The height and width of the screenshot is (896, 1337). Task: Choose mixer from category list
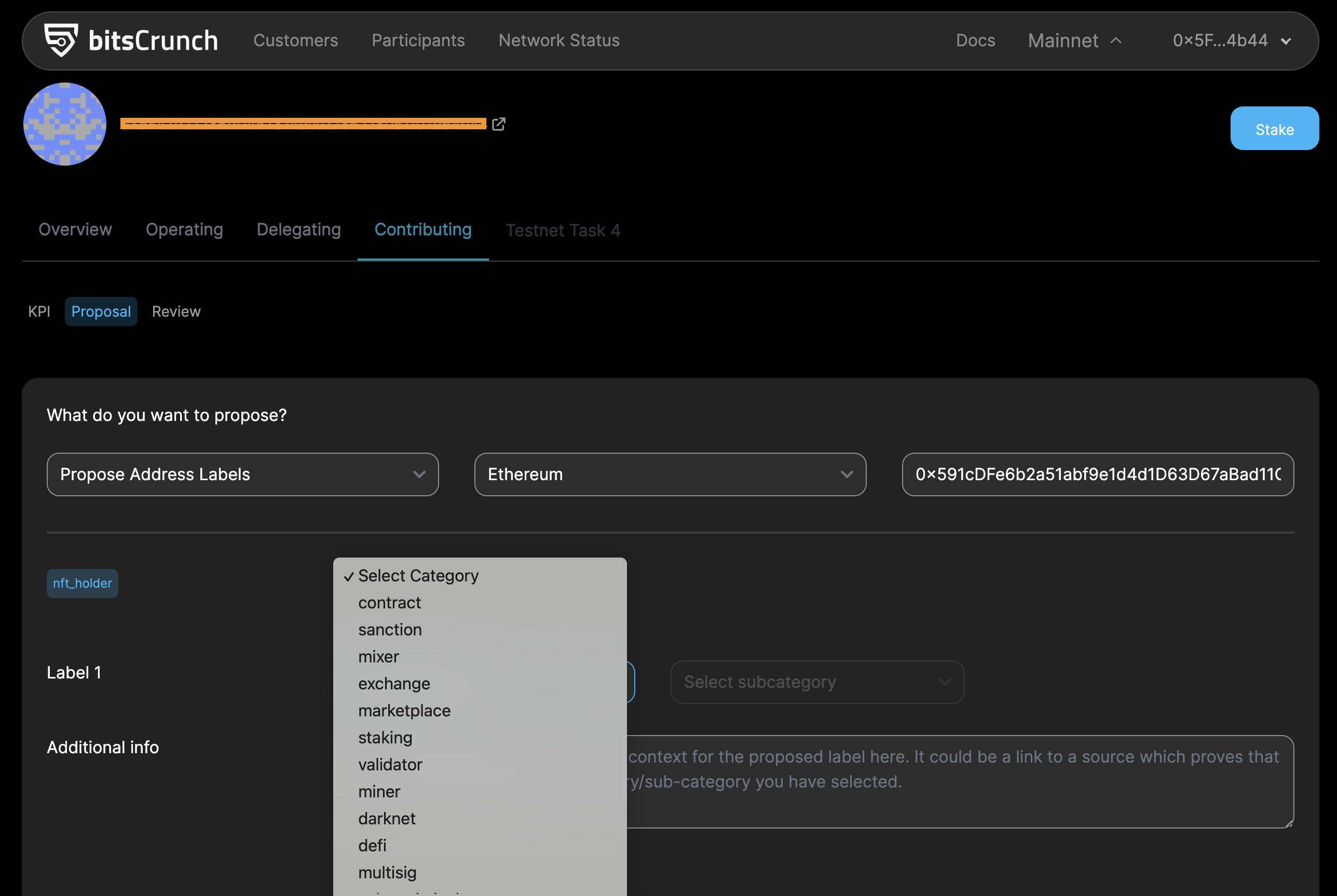pos(480,657)
